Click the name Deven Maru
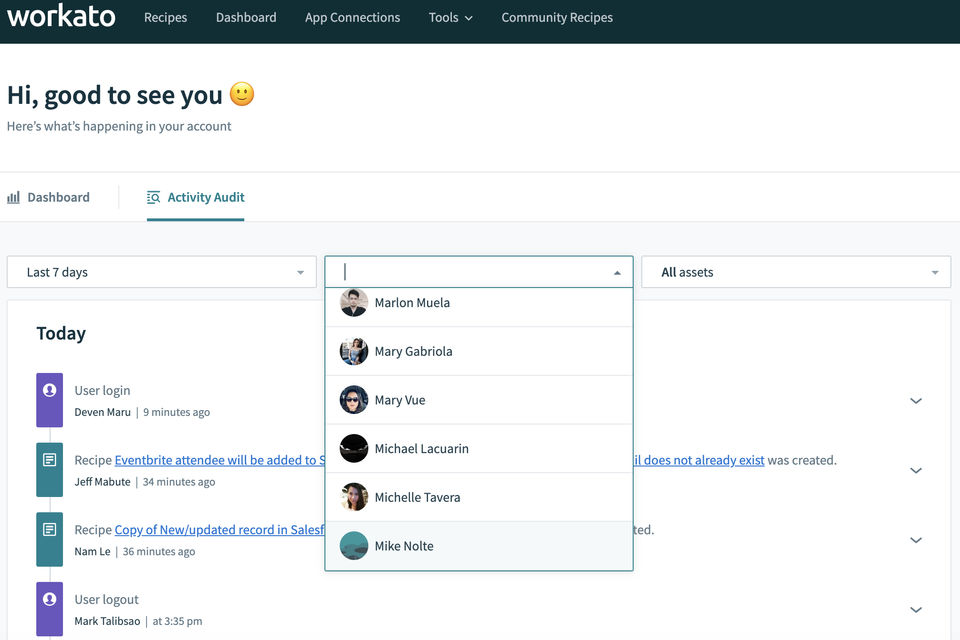Image resolution: width=960 pixels, height=640 pixels. click(102, 412)
